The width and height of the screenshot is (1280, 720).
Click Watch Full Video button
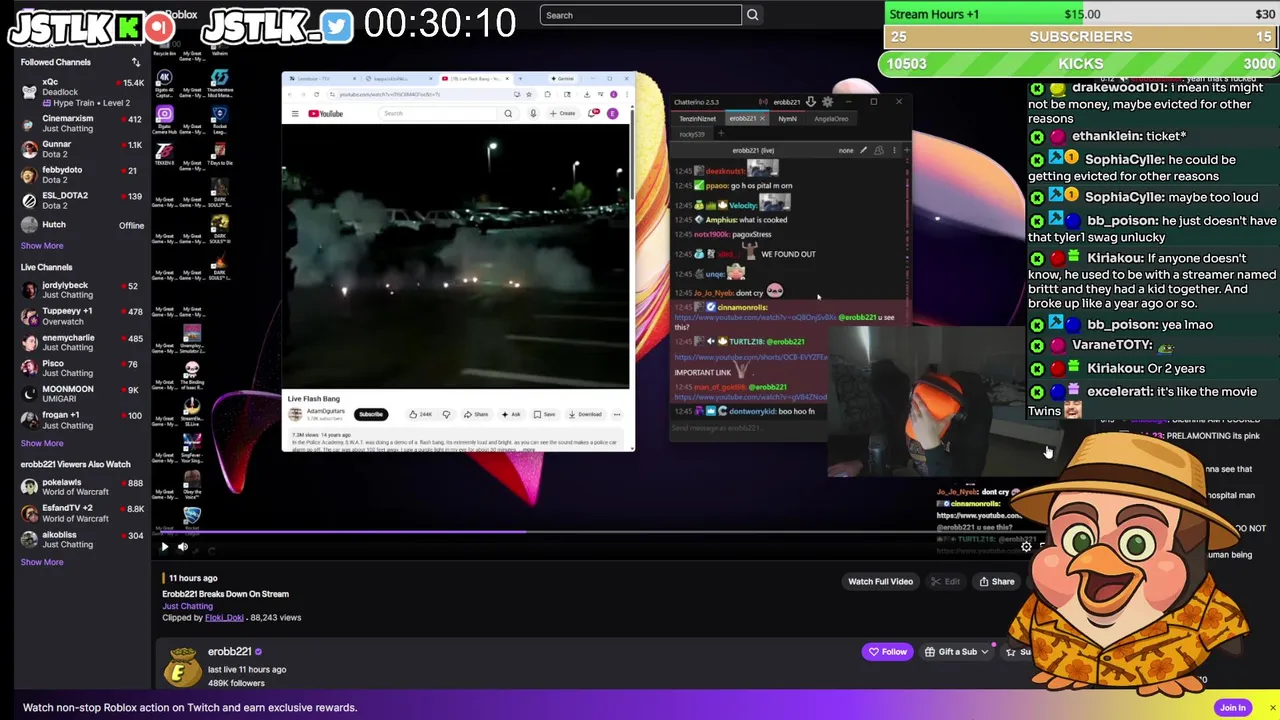pyautogui.click(x=880, y=581)
